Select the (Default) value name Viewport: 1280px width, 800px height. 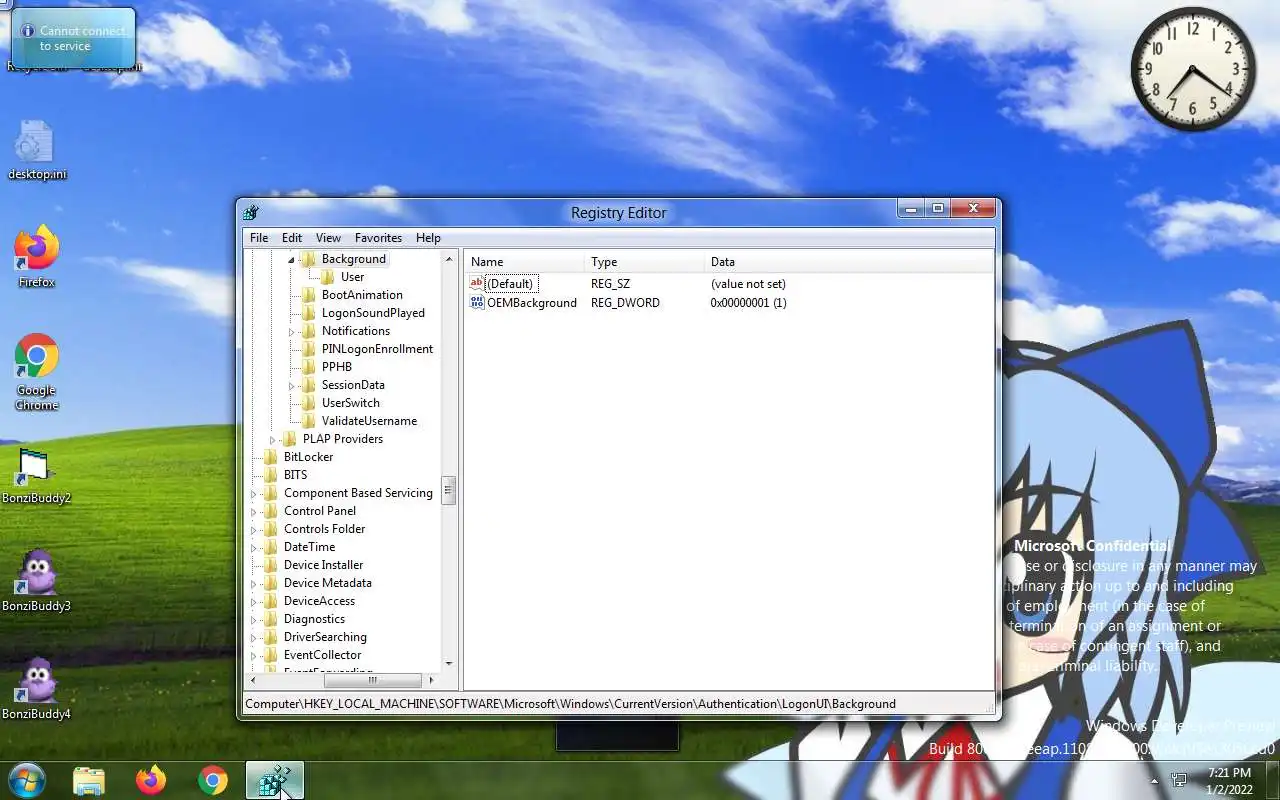click(510, 284)
